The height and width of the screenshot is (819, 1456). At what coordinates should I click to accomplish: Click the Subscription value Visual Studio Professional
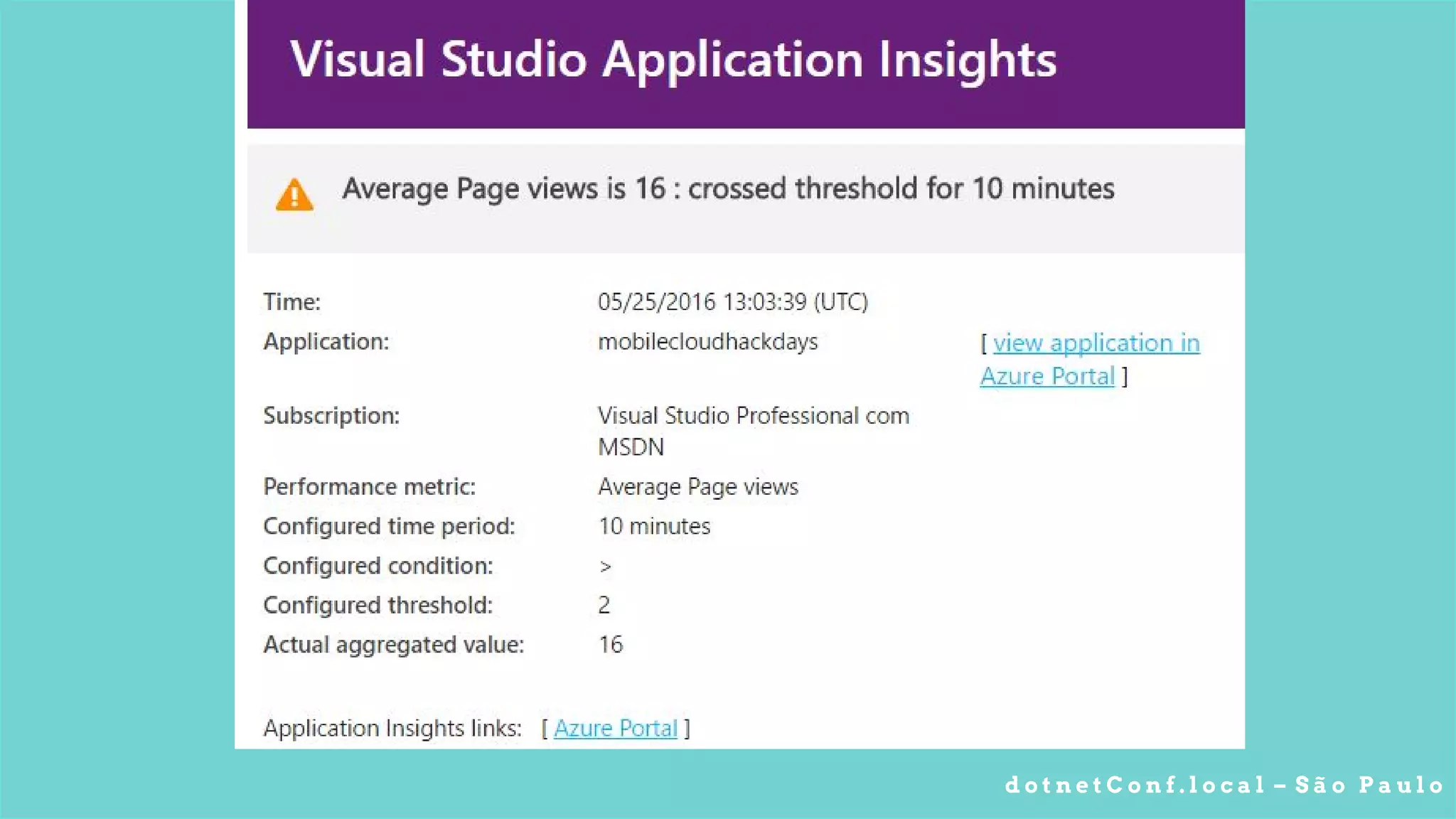[753, 415]
